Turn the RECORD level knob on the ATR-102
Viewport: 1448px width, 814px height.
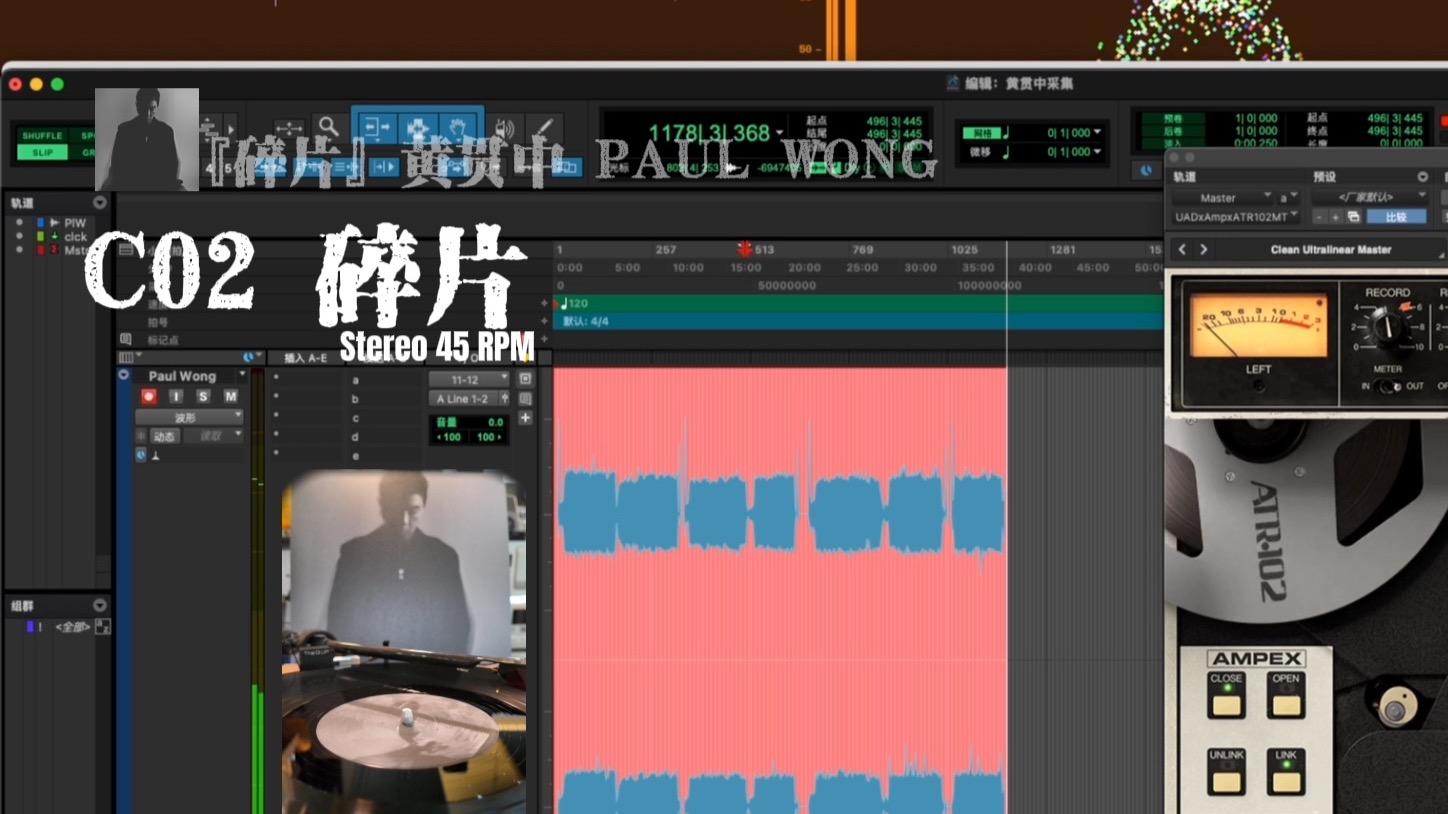pos(1388,326)
